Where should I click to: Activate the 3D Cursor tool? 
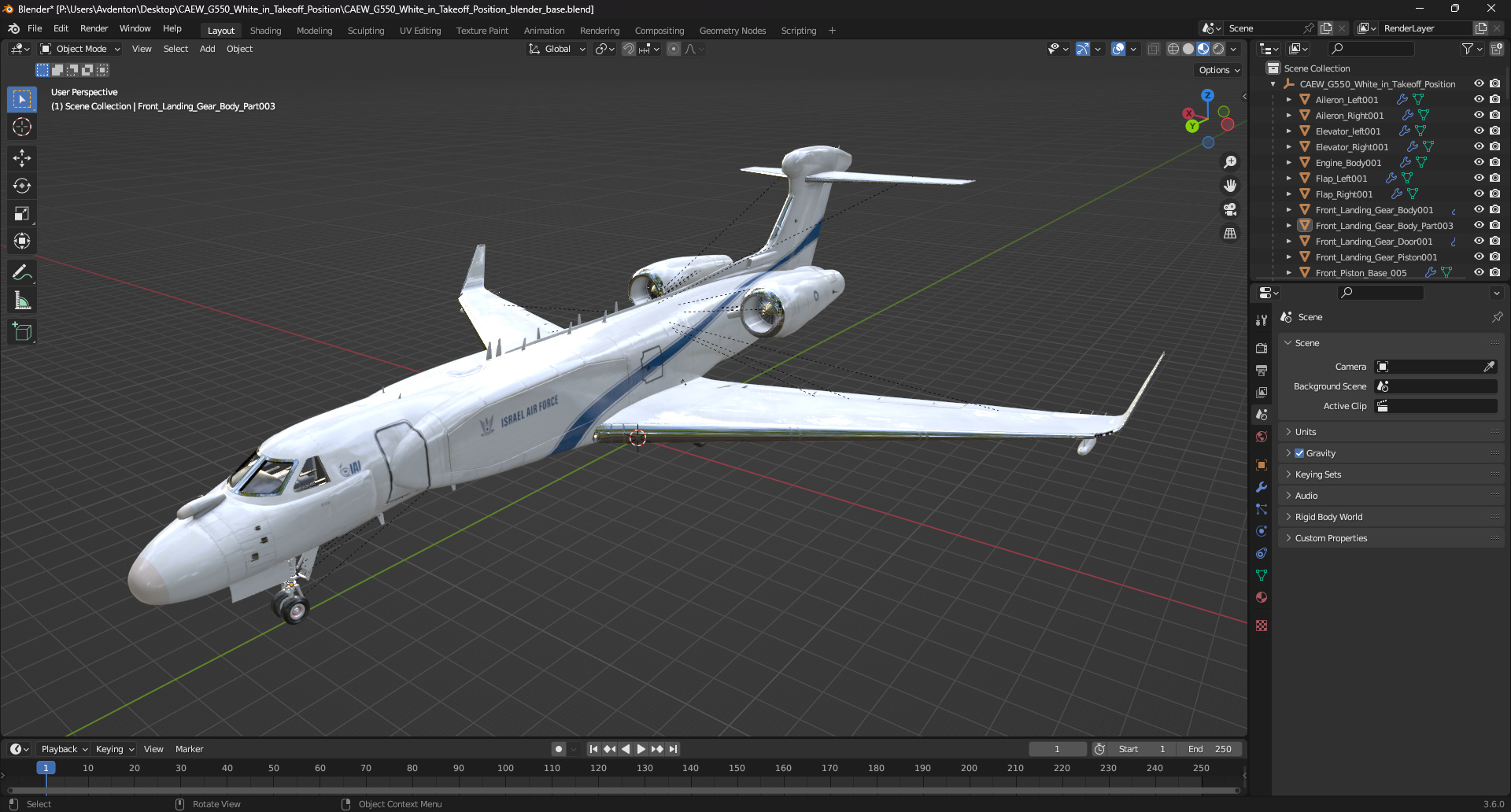[x=22, y=127]
